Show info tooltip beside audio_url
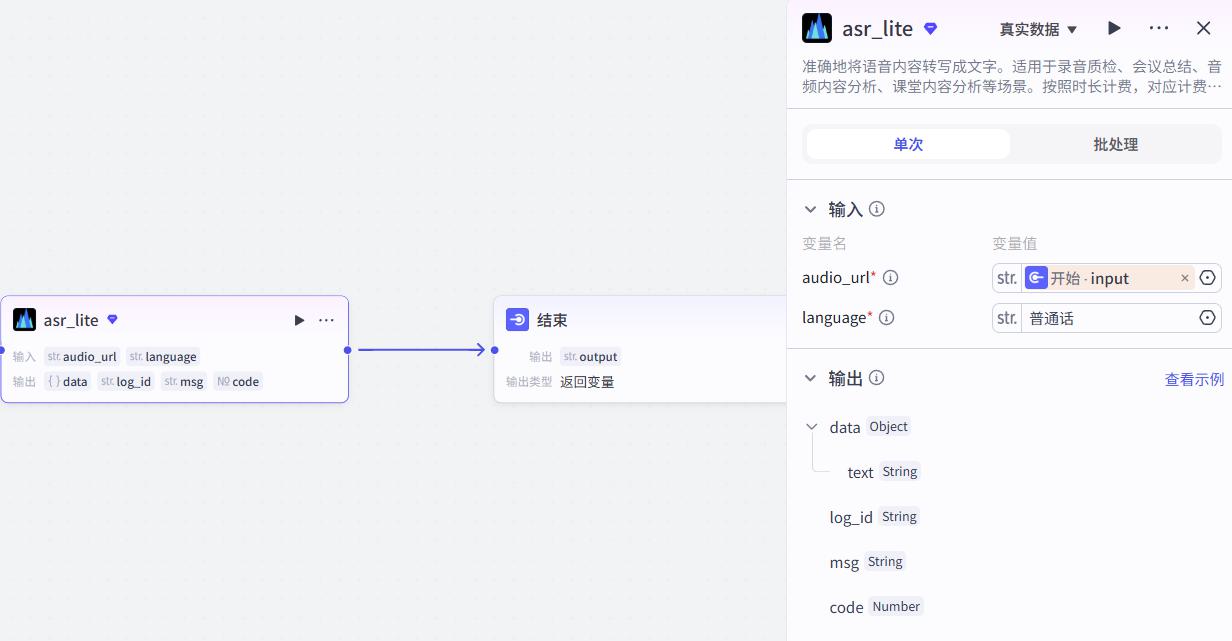This screenshot has height=641, width=1232. 890,278
